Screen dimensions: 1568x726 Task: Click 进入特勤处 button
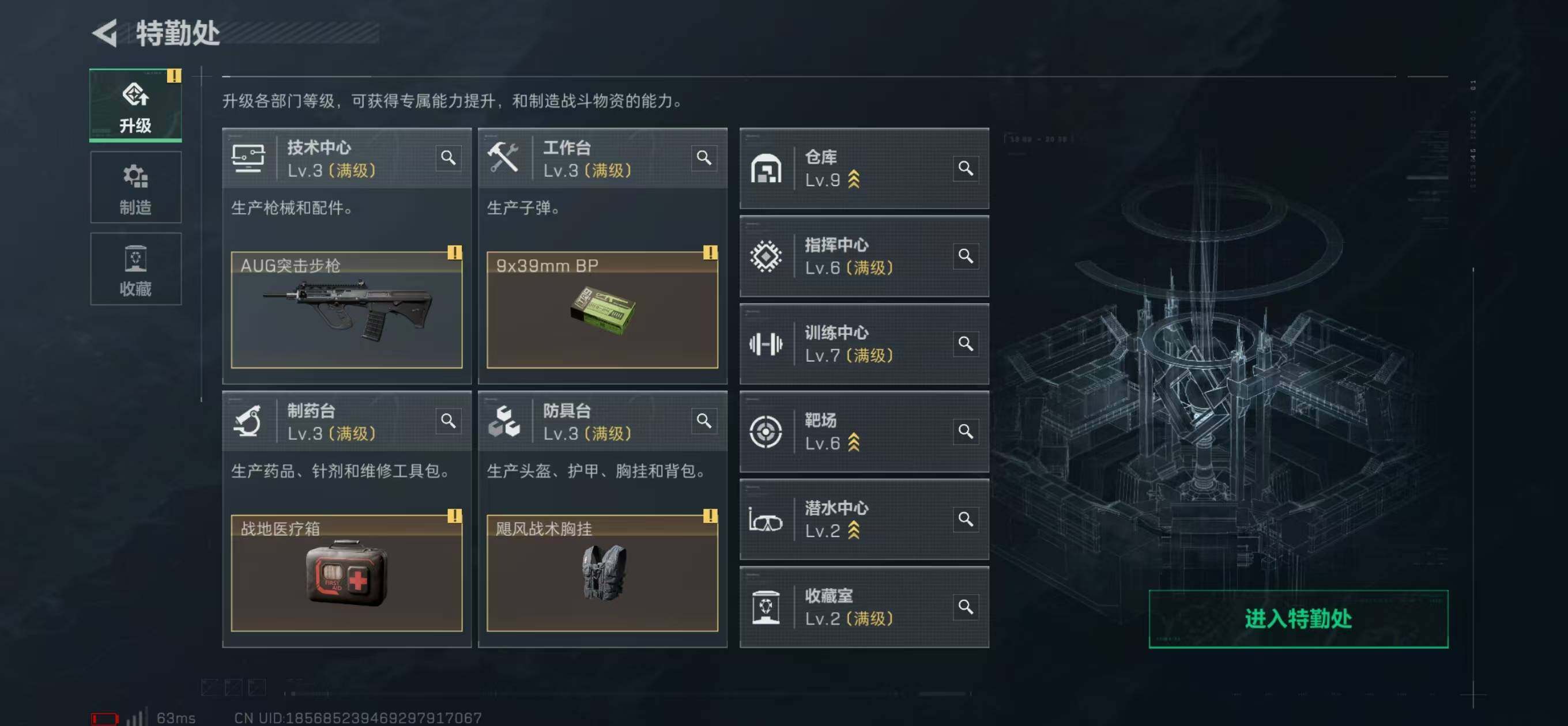coord(1298,619)
